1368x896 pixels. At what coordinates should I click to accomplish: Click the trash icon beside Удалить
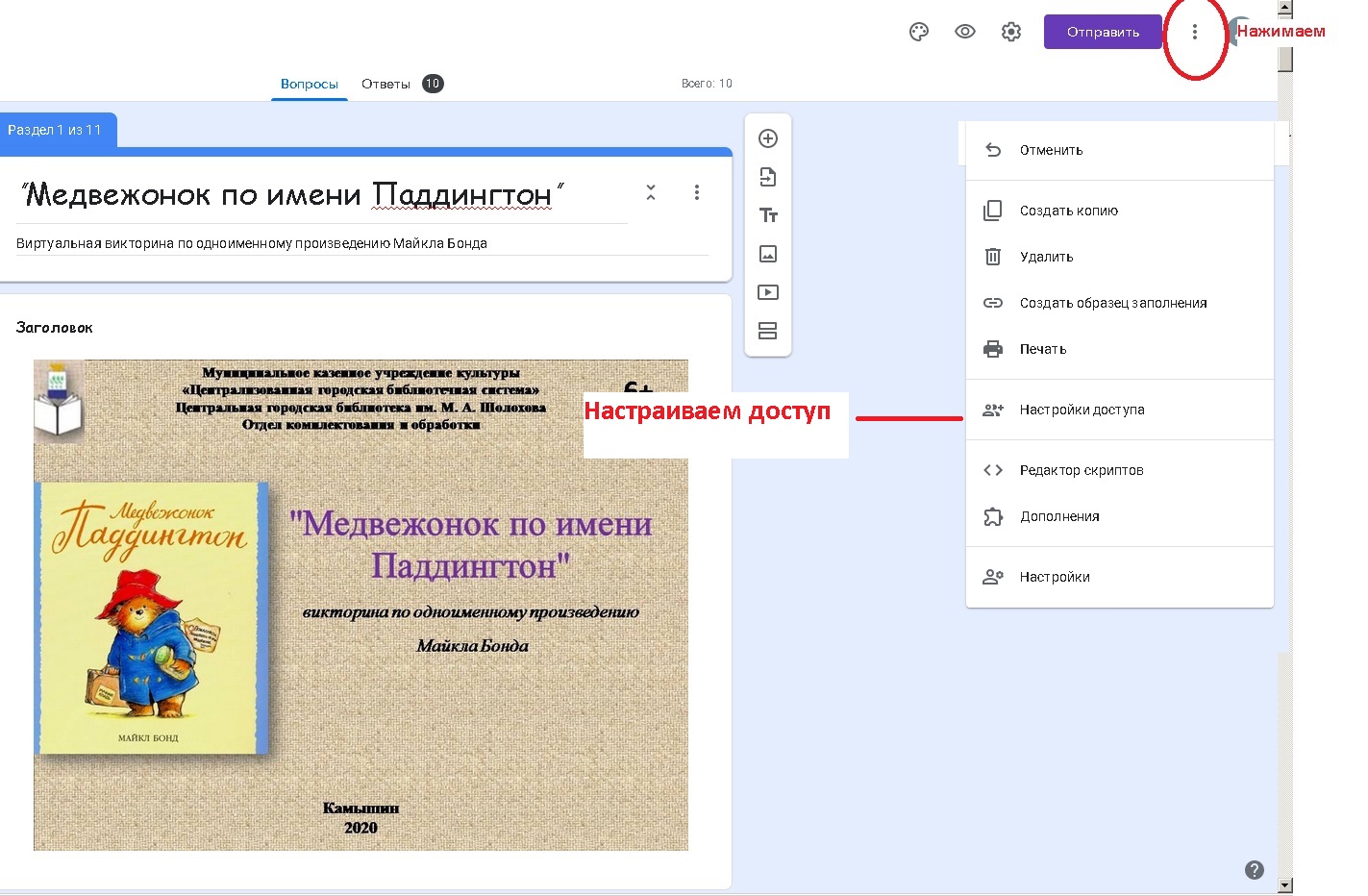tap(993, 257)
